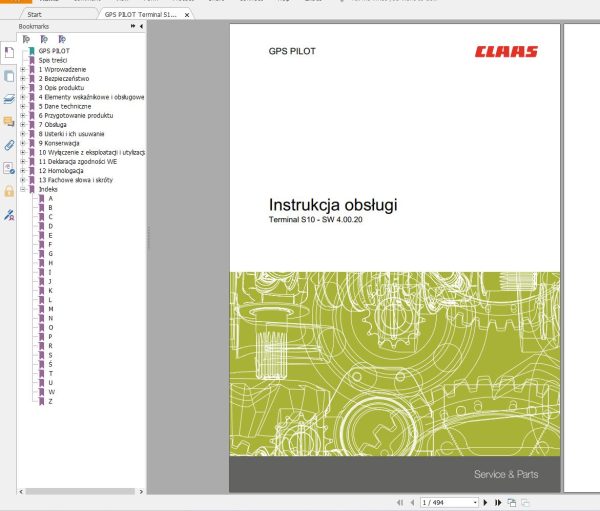Click the leftmost bookmark toolbar icon
The height and width of the screenshot is (511, 600).
point(26,39)
